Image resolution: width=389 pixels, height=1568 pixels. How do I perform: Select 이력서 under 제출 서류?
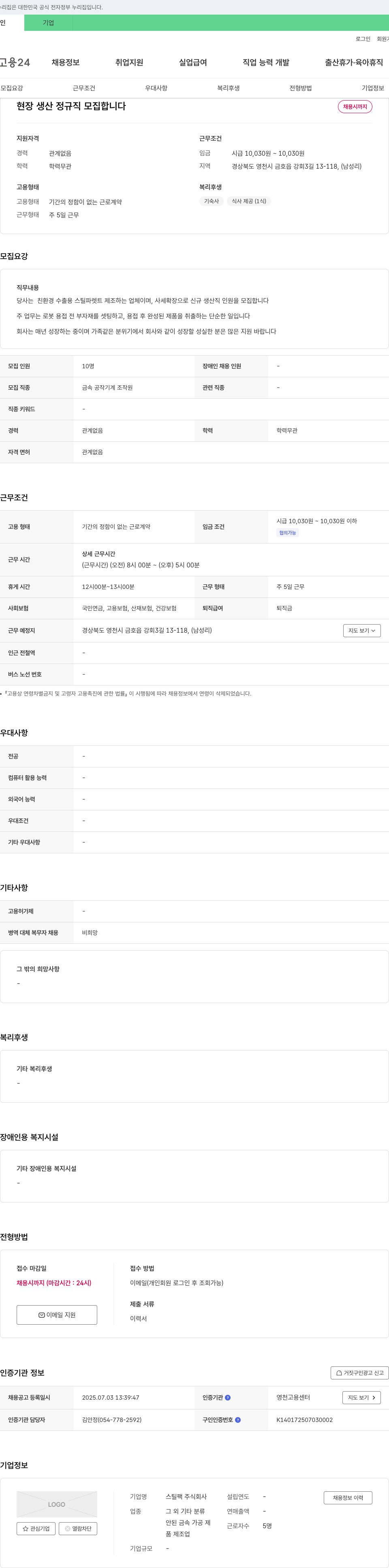click(139, 1319)
